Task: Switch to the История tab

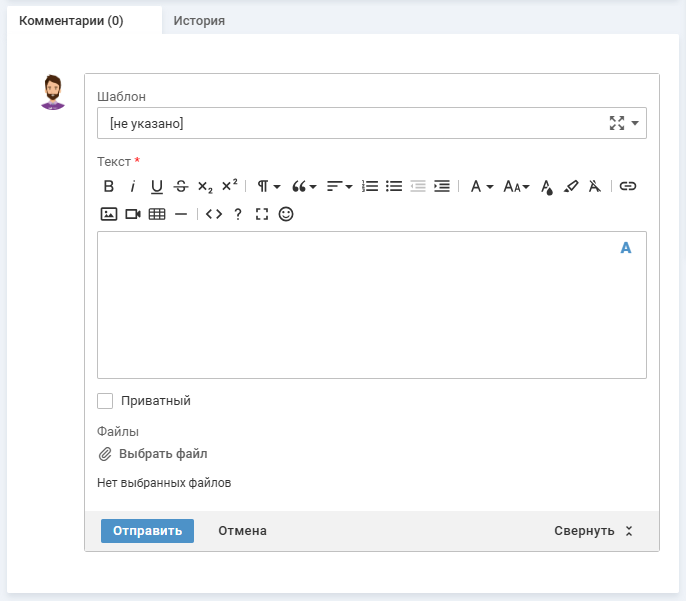Action: coord(199,20)
